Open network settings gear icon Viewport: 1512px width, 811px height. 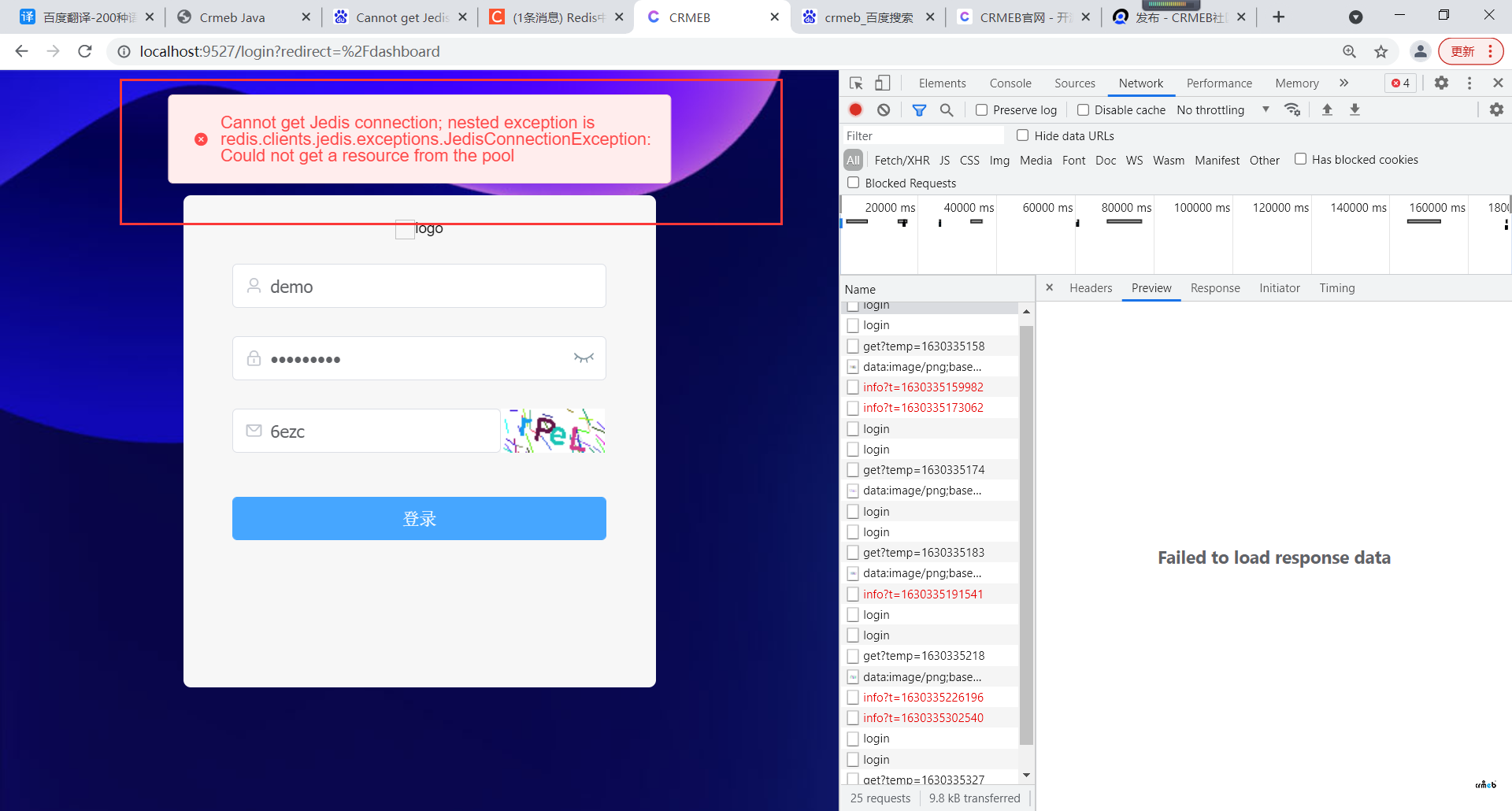1496,109
